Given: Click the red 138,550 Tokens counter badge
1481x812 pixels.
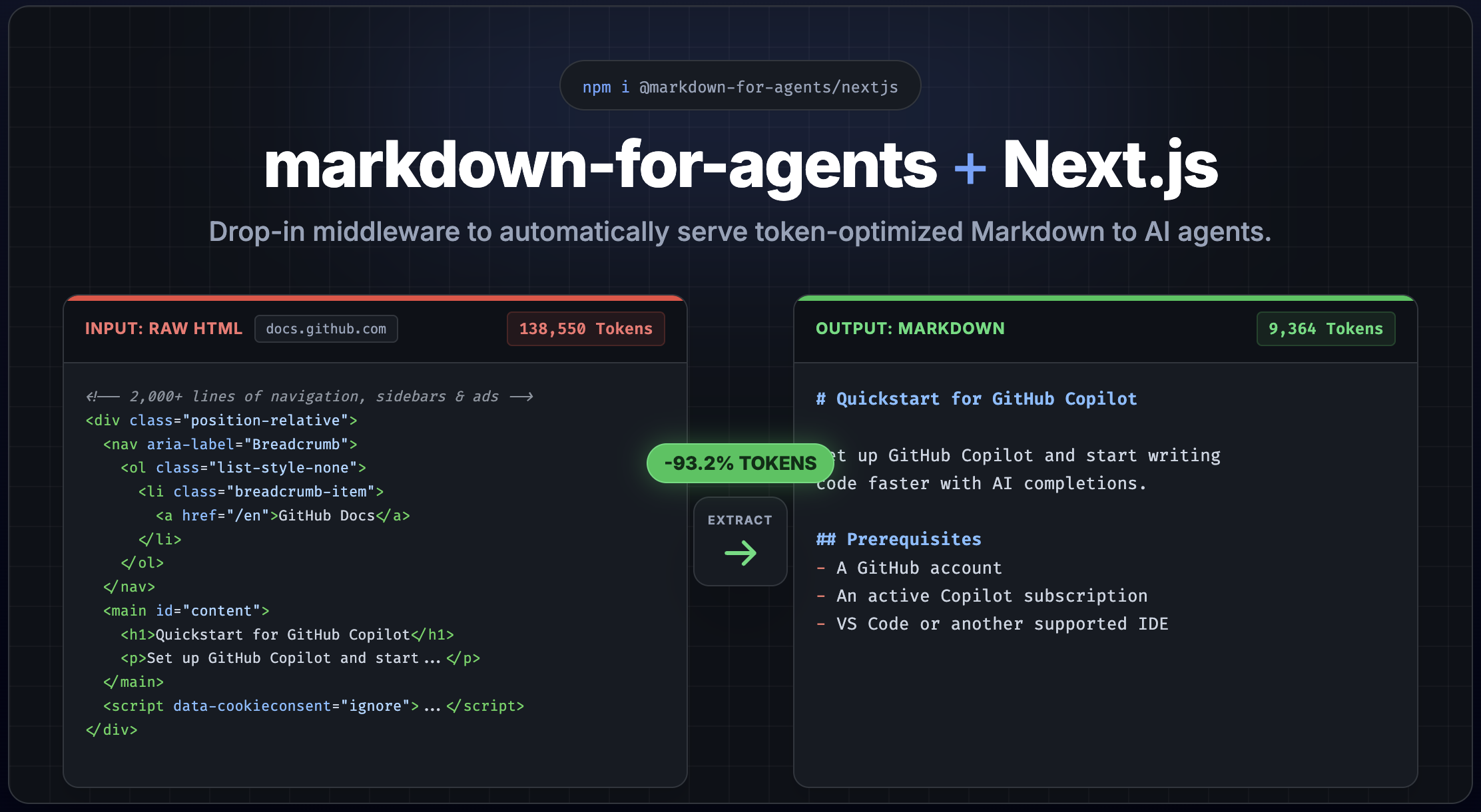Looking at the screenshot, I should [585, 328].
